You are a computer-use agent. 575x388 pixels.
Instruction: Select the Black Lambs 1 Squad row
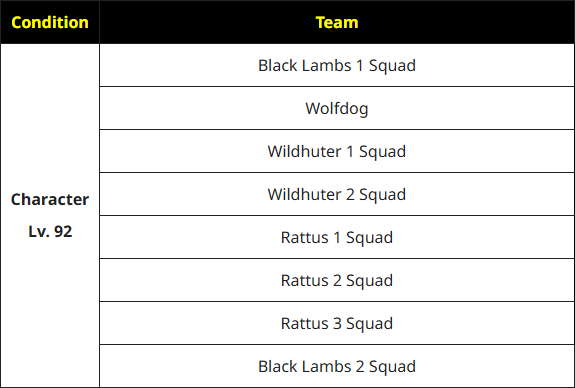[x=337, y=66]
